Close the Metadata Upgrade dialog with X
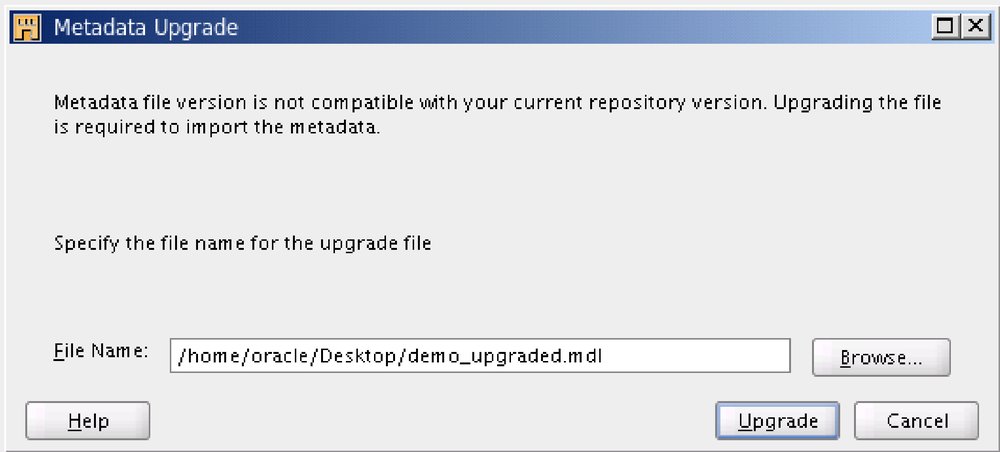1000x452 pixels. tap(975, 27)
